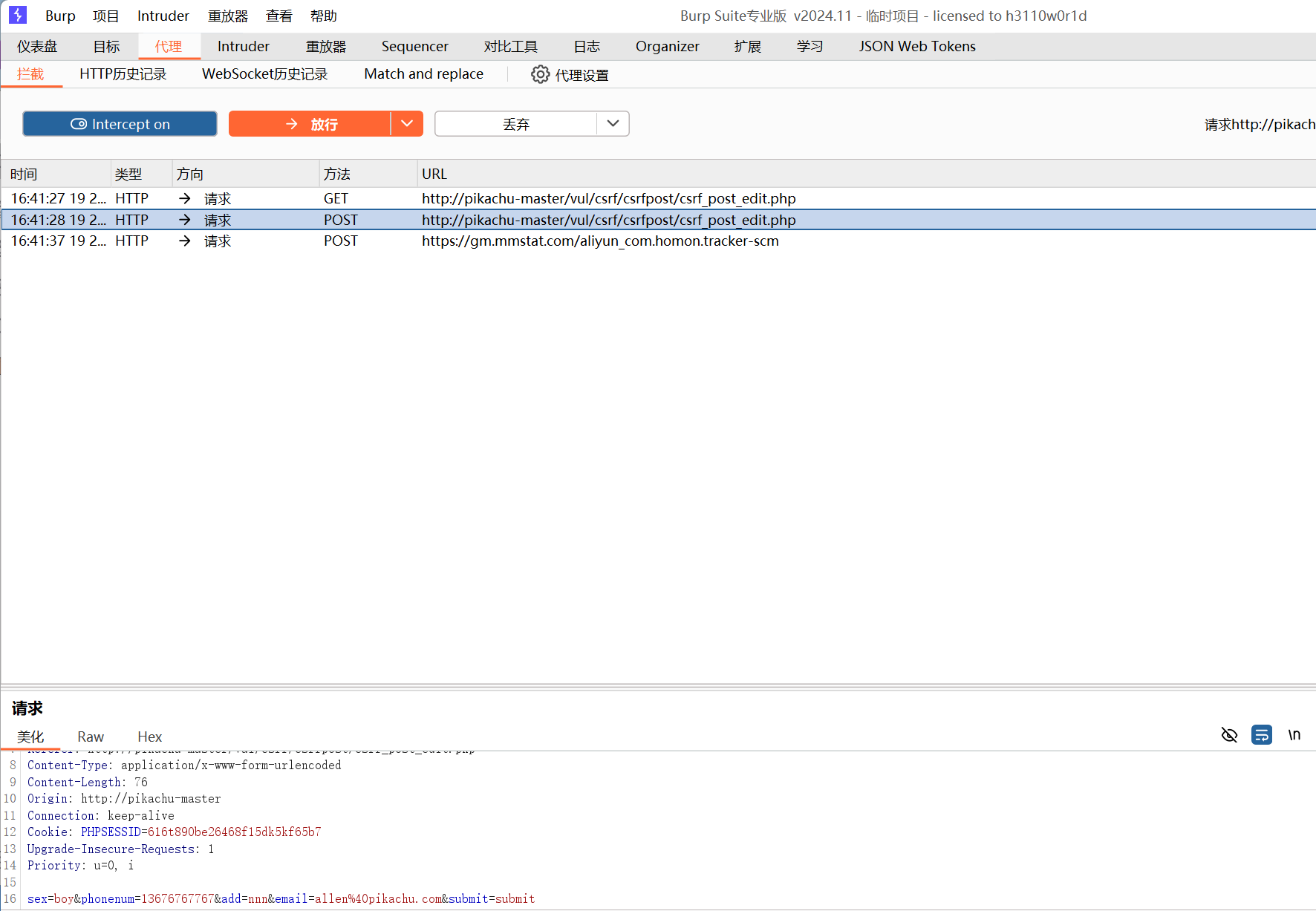Click the 放行 forward button

(x=310, y=124)
